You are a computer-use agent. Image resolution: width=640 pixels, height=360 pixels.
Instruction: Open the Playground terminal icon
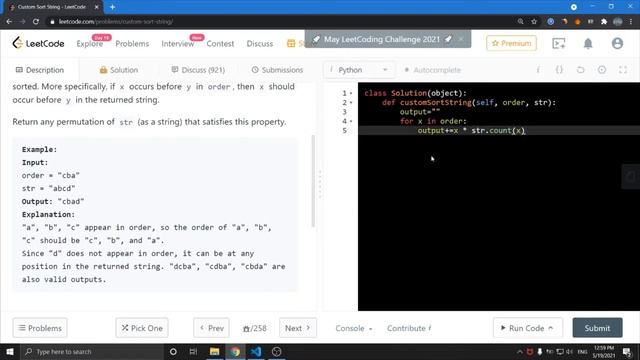(x=558, y=43)
